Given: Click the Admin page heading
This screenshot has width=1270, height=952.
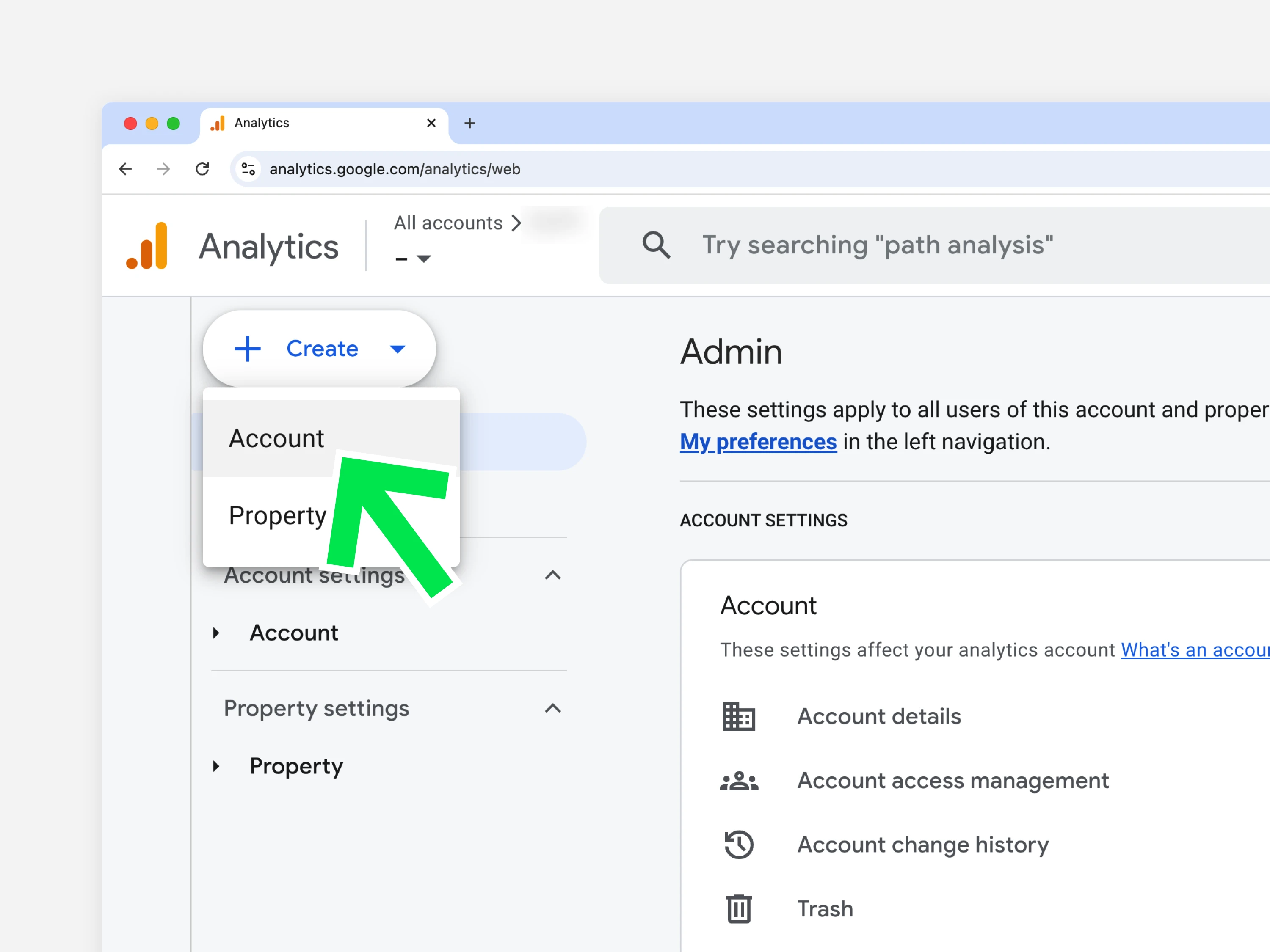Looking at the screenshot, I should (731, 352).
